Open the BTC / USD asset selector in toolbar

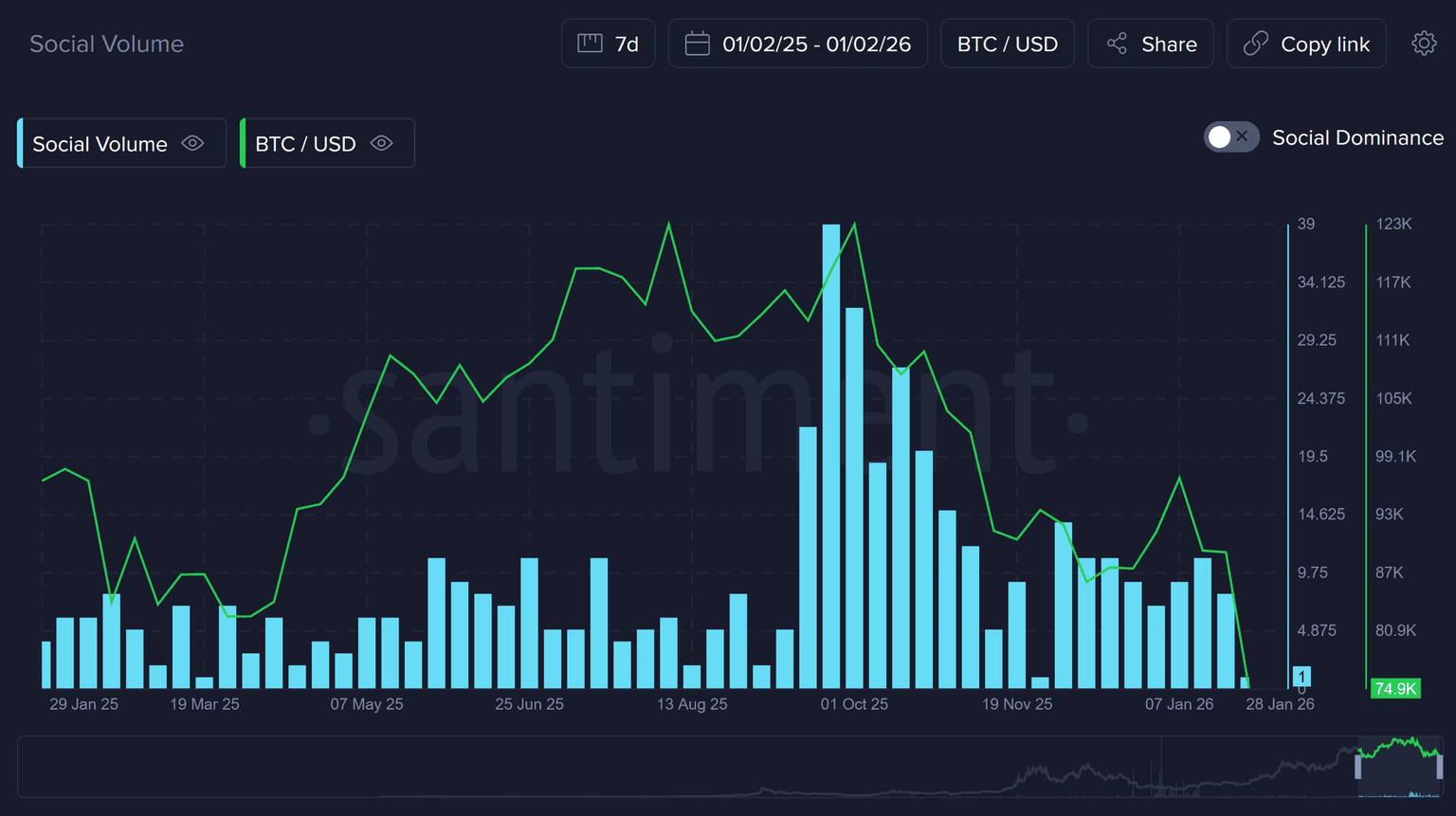click(x=1007, y=45)
